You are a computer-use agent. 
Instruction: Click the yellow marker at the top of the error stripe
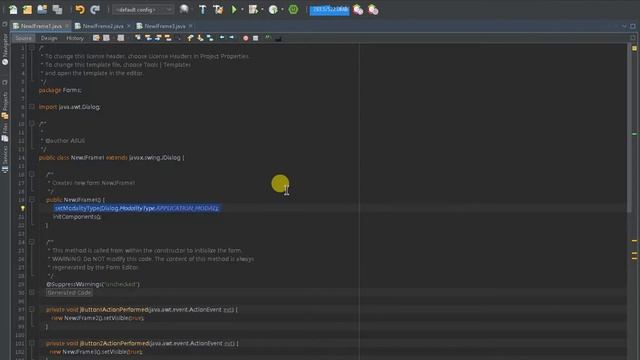coord(635,48)
